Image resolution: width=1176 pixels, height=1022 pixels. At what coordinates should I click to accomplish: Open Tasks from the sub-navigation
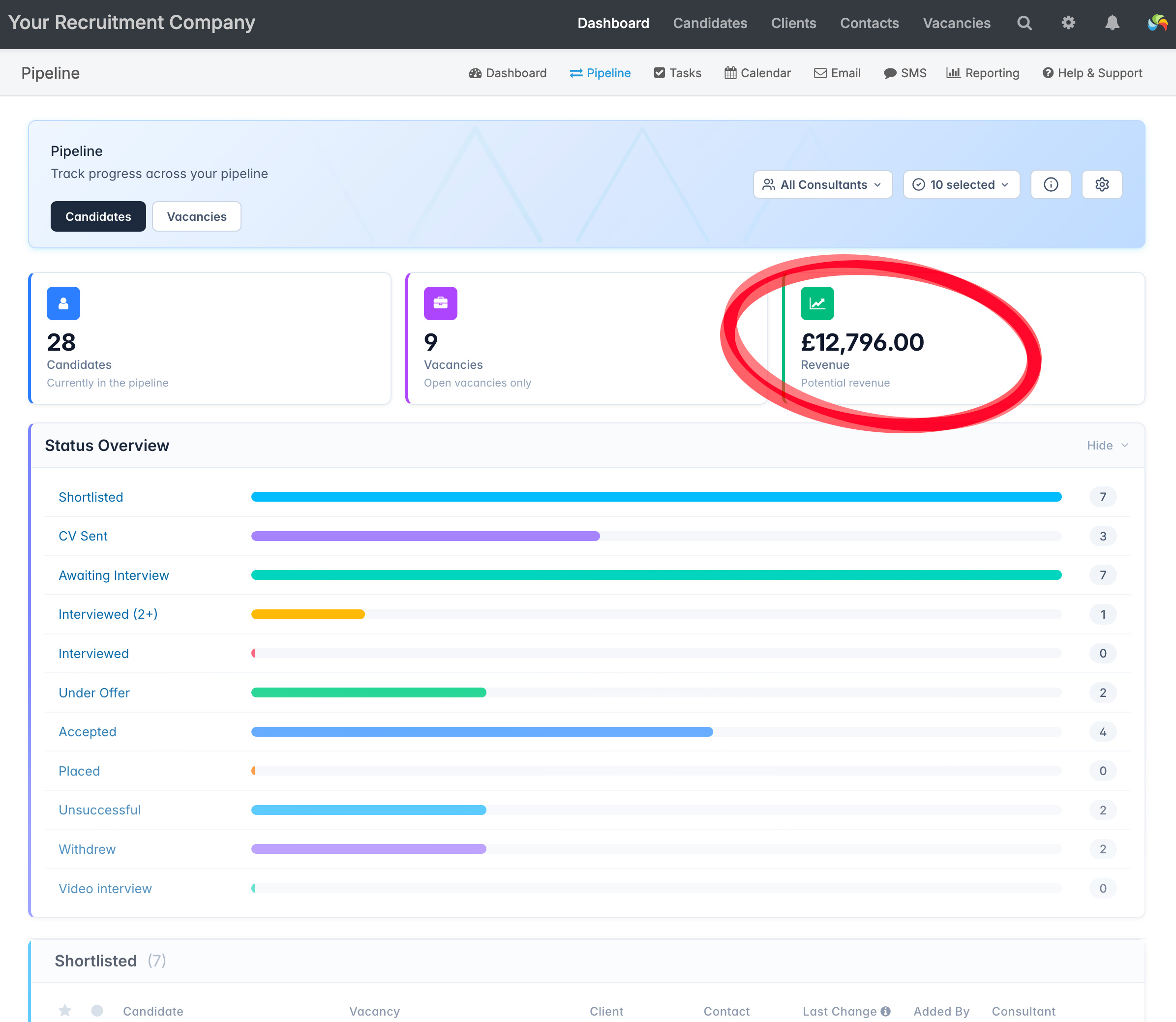point(677,73)
